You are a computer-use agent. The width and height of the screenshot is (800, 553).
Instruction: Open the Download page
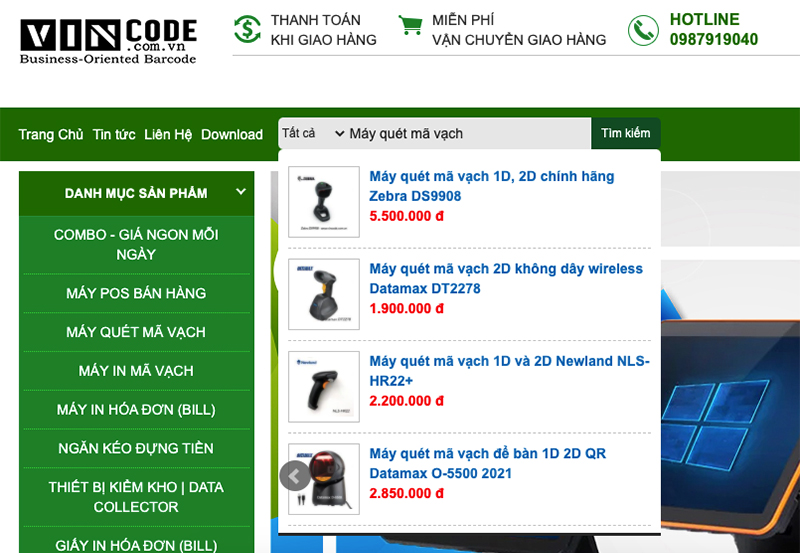click(232, 135)
